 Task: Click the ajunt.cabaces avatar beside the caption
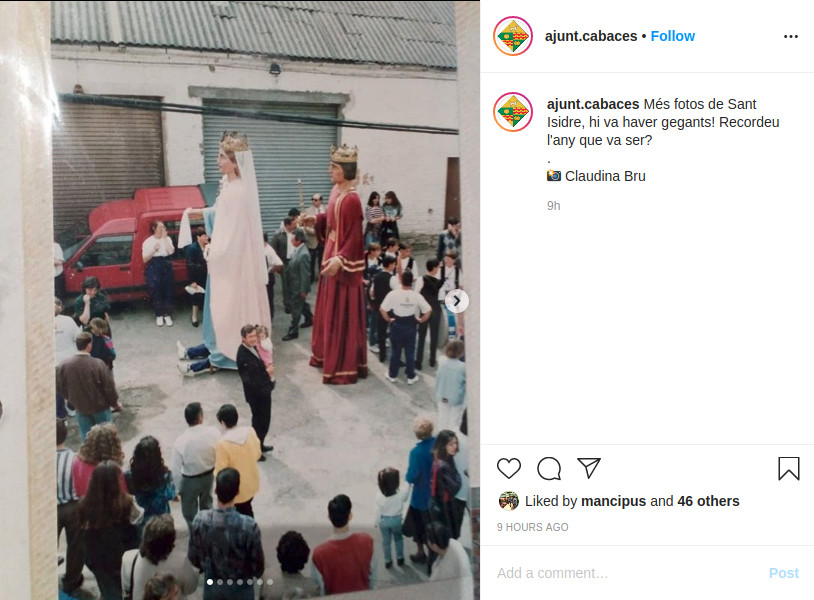pyautogui.click(x=513, y=112)
